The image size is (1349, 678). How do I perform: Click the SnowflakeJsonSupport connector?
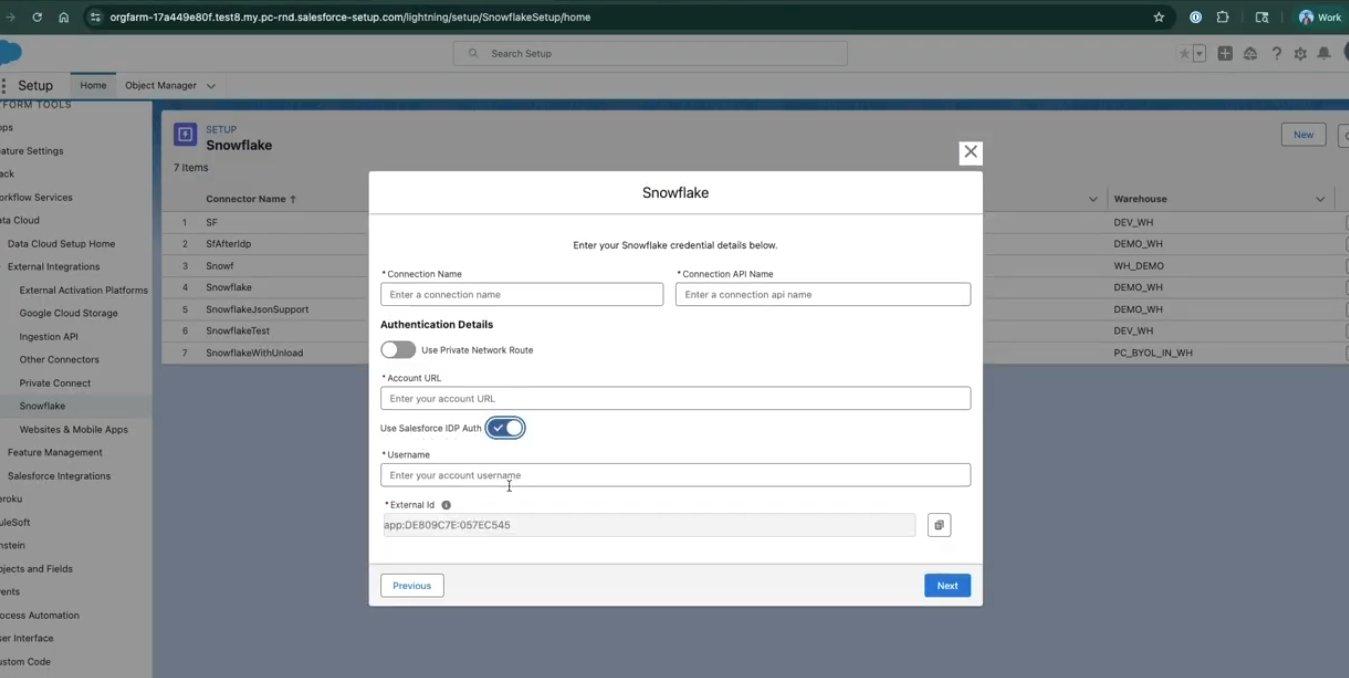257,309
